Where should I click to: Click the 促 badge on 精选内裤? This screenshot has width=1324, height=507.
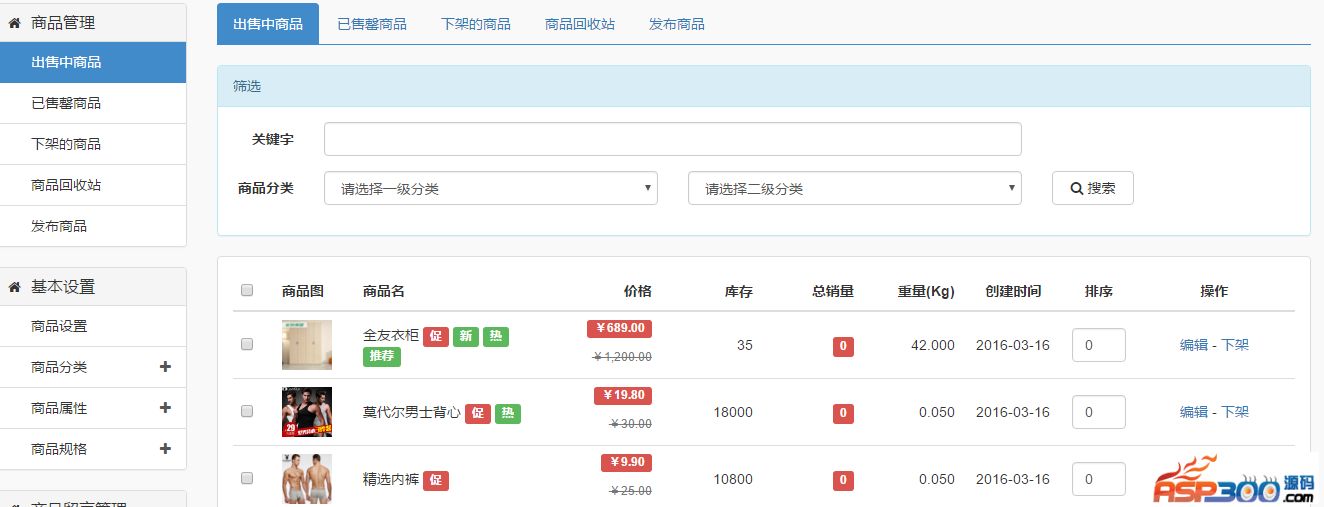click(x=436, y=480)
